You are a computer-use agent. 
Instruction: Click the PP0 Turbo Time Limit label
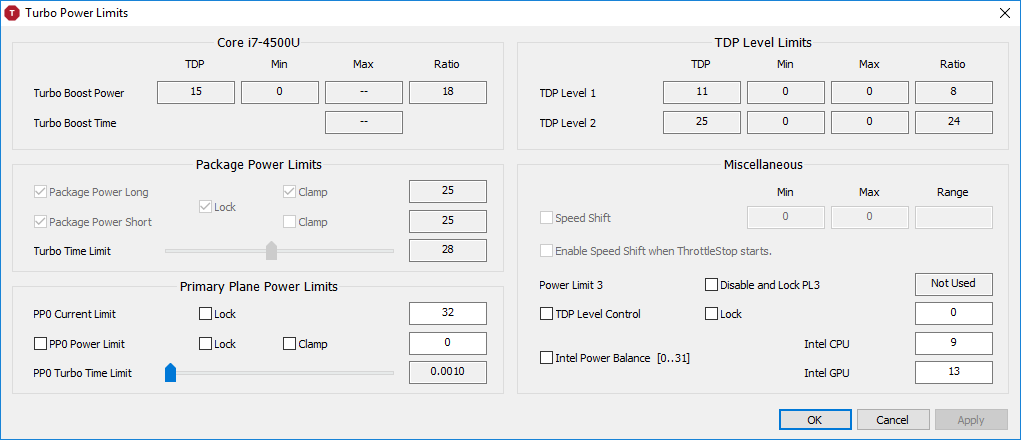[x=83, y=373]
